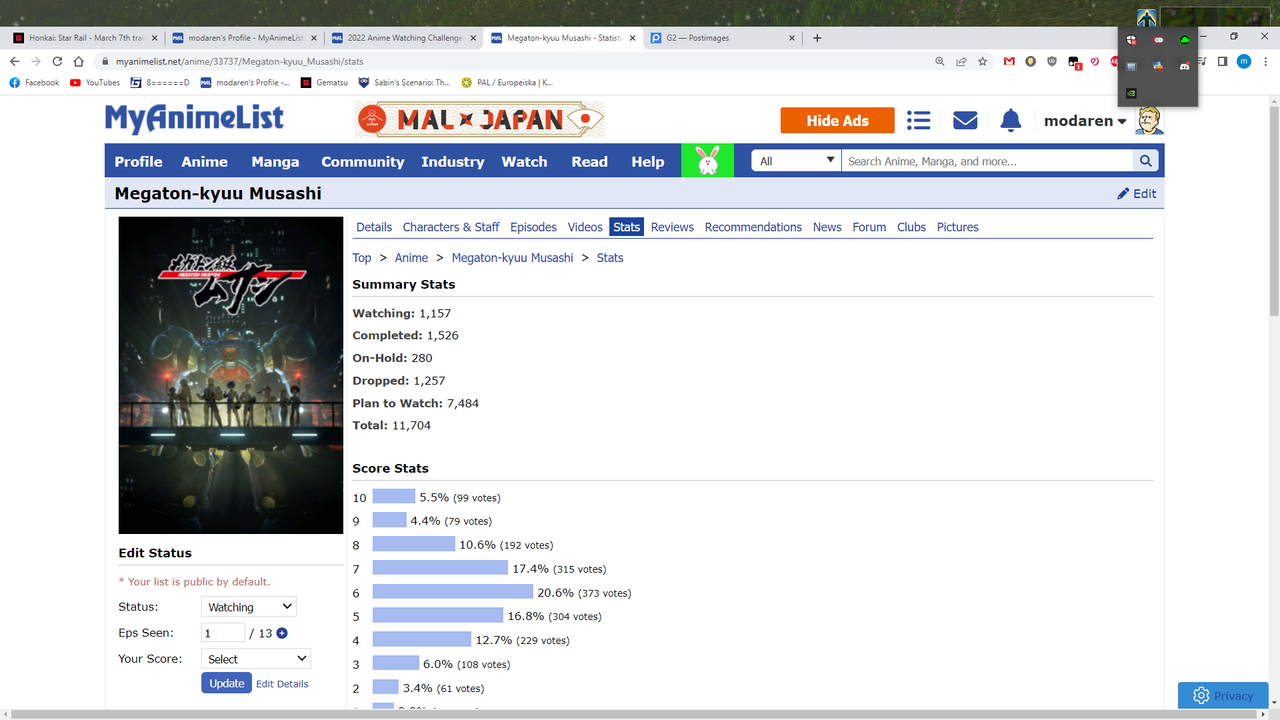Image resolution: width=1280 pixels, height=720 pixels.
Task: Switch to the Clubs tab
Action: [911, 227]
